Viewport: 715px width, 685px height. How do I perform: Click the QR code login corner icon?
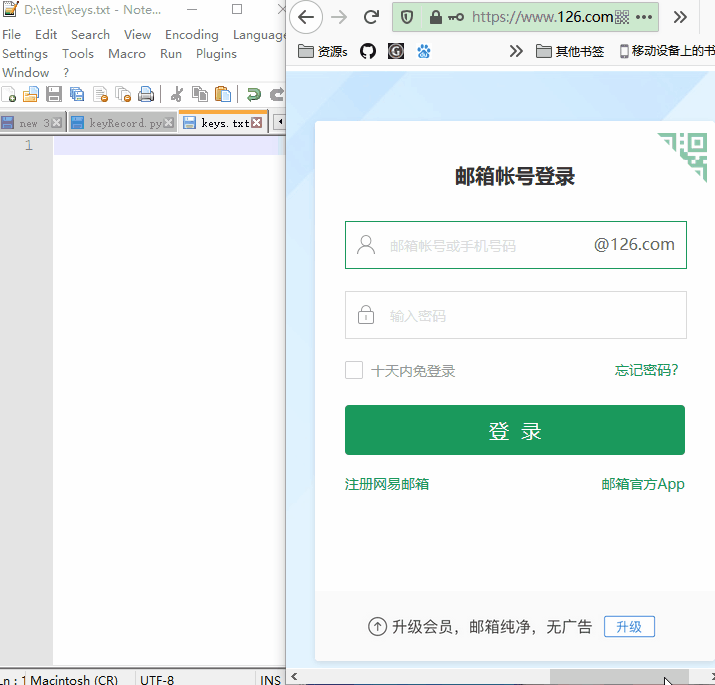[684, 156]
